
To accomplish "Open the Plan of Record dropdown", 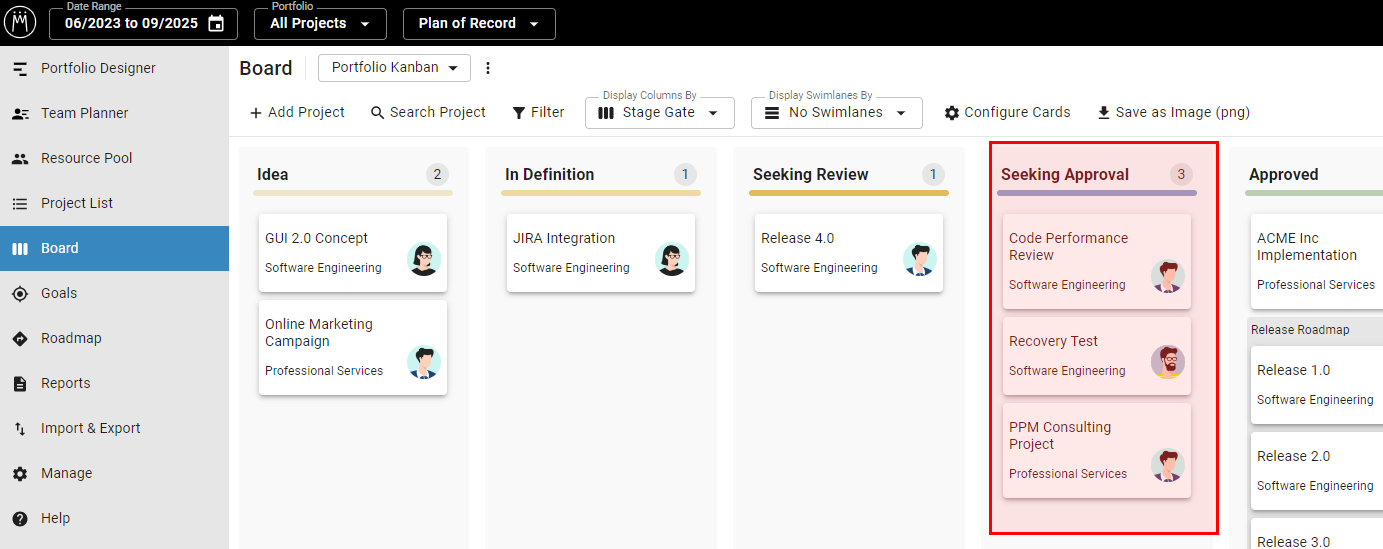I will [479, 23].
